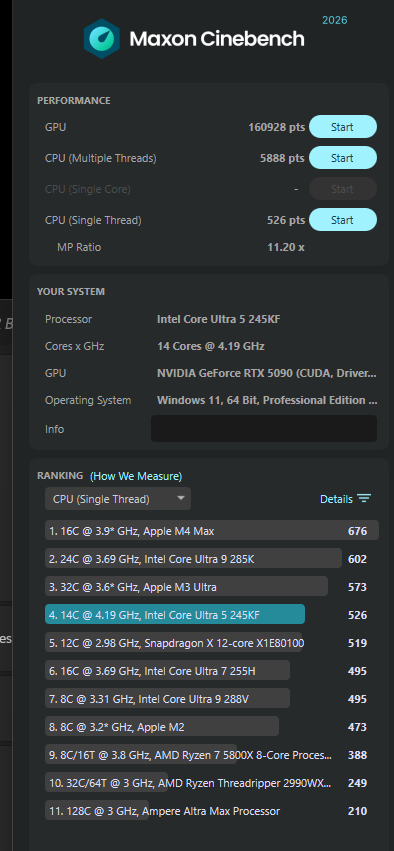Image resolution: width=394 pixels, height=851 pixels.
Task: Click the Cinebench gauge logo icon
Action: pyautogui.click(x=101, y=39)
